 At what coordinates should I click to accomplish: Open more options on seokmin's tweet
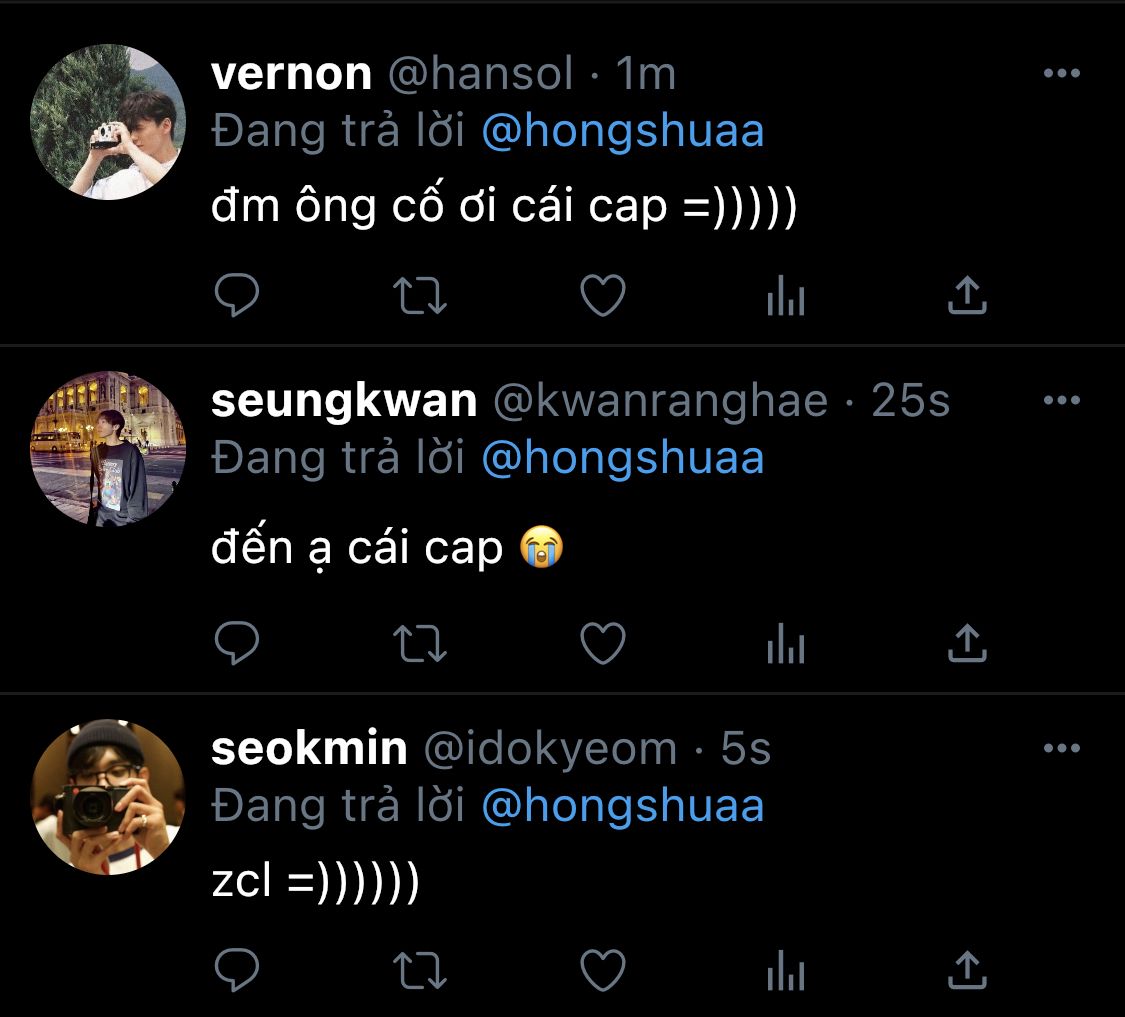1062,748
